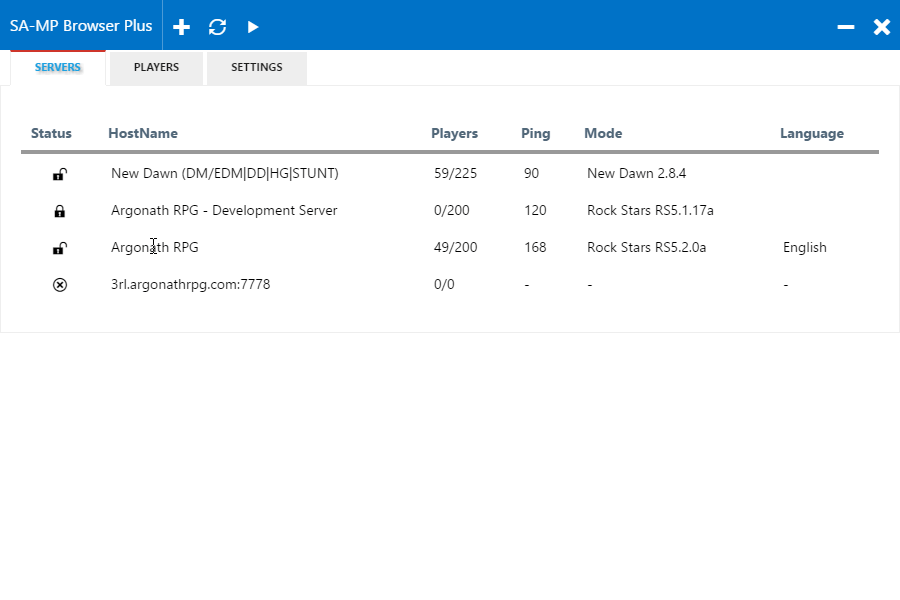Click the ping value 168
The image size is (900, 600).
pyautogui.click(x=535, y=247)
